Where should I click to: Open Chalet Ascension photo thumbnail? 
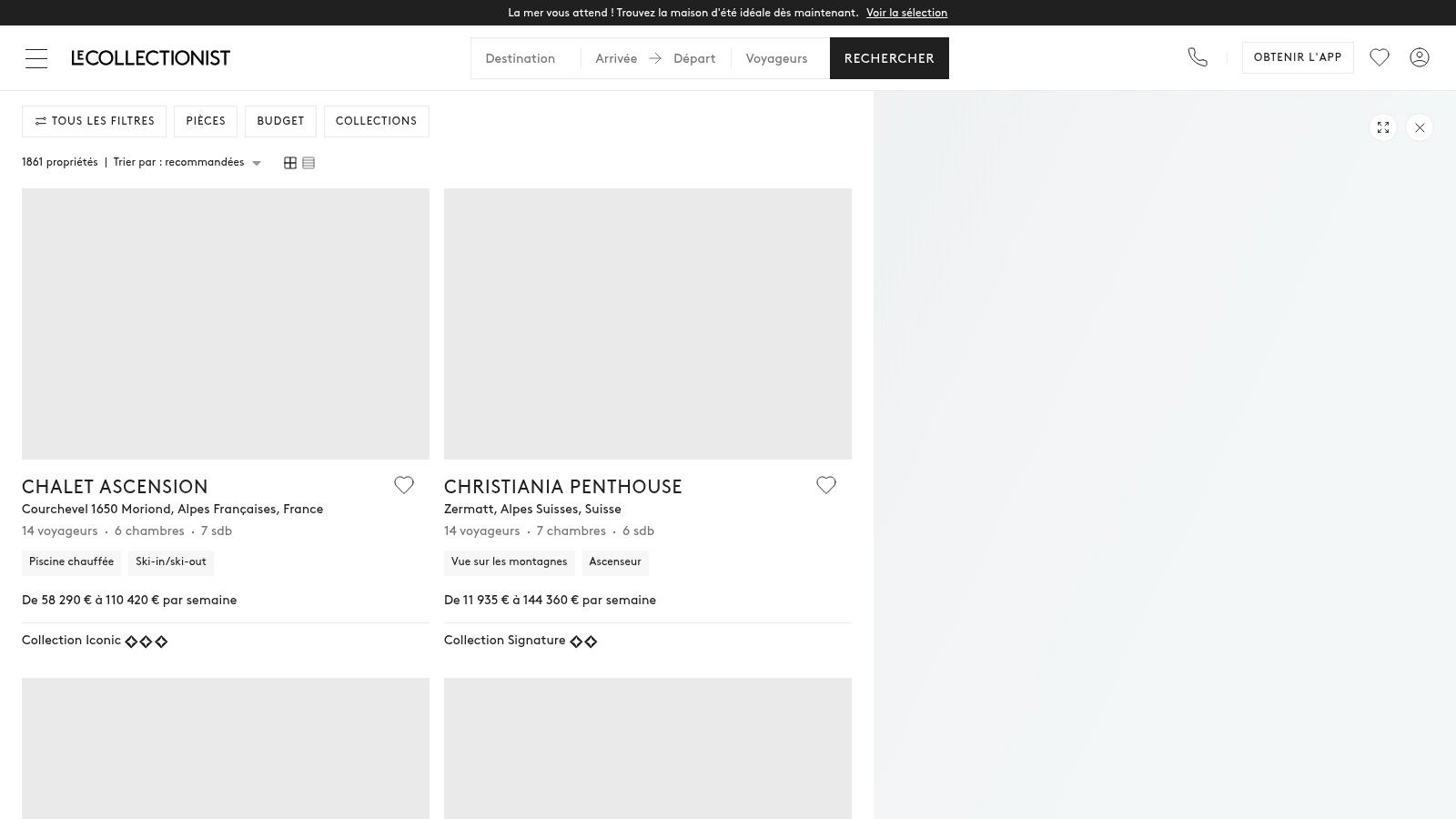[x=226, y=324]
